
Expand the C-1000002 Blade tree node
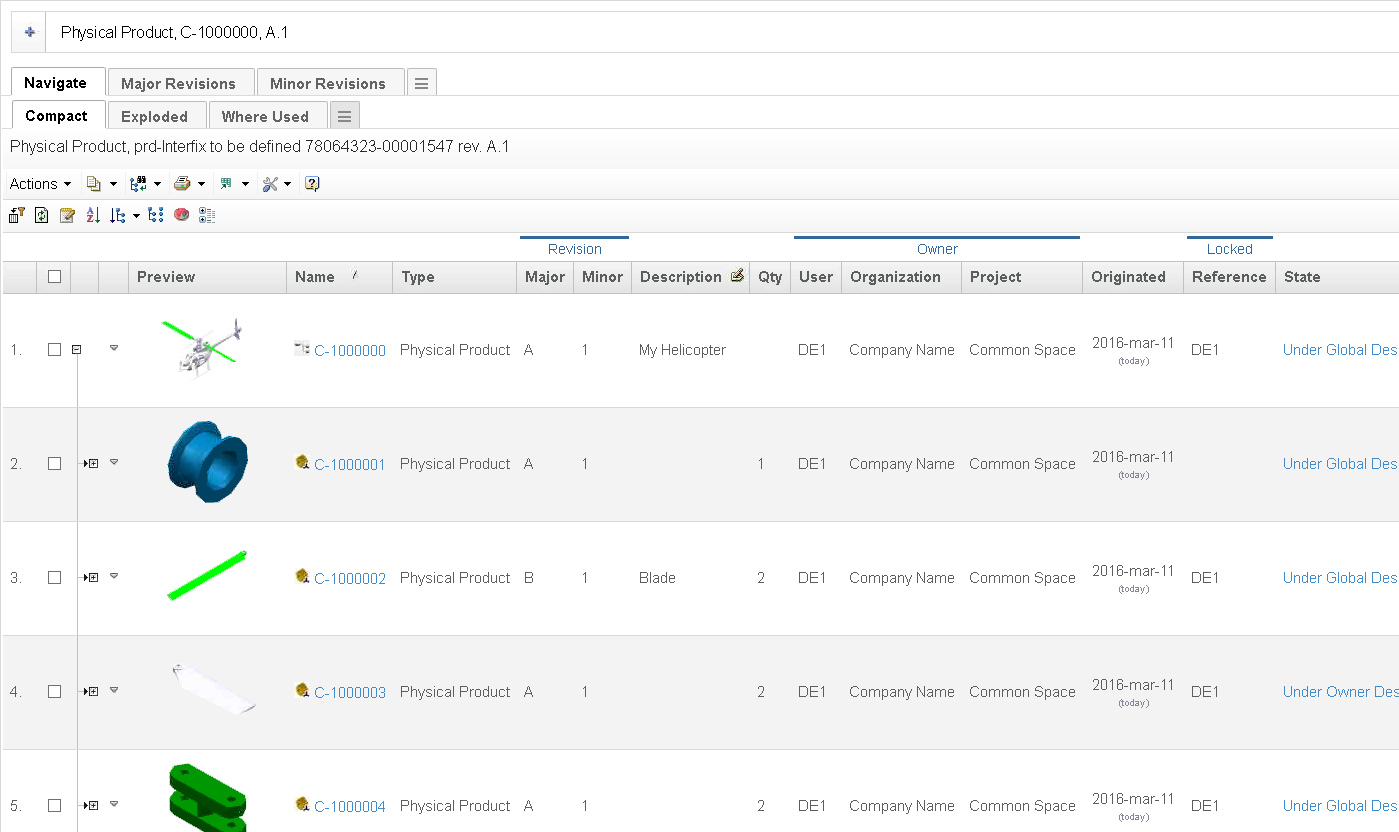(x=92, y=578)
